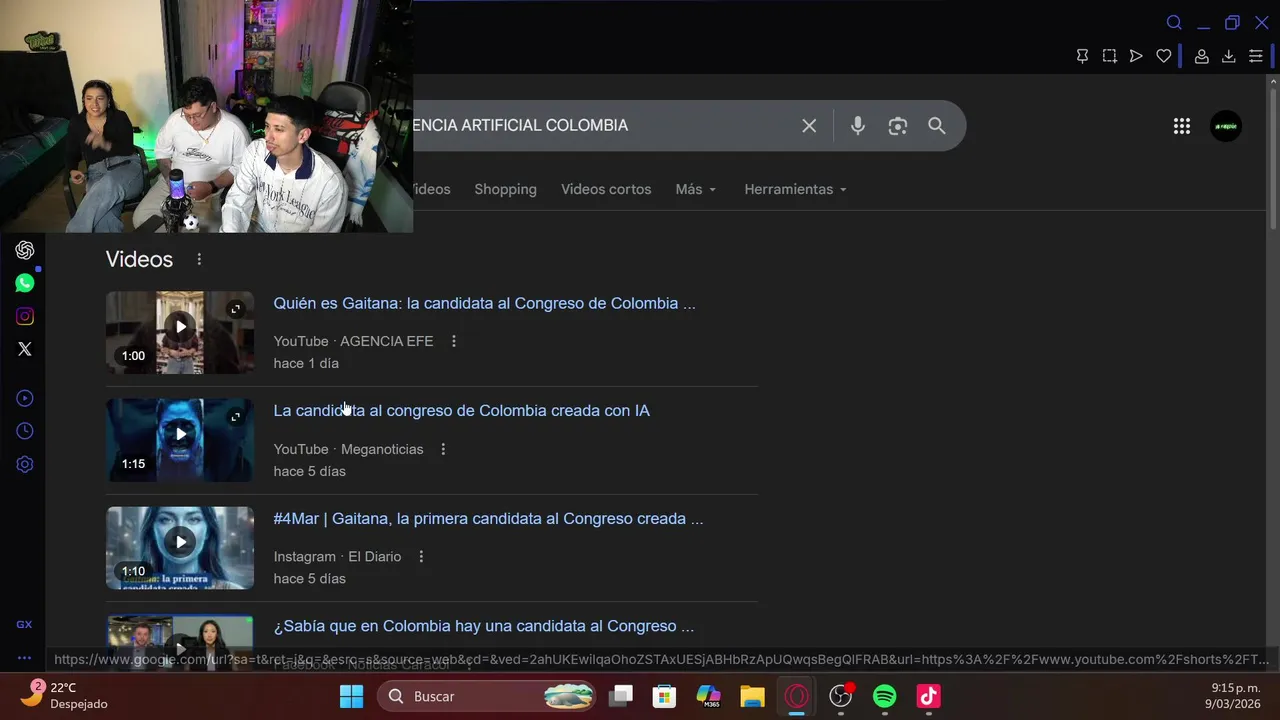Open OBS Studio from taskbar
Viewport: 1280px width, 720px height.
click(841, 696)
